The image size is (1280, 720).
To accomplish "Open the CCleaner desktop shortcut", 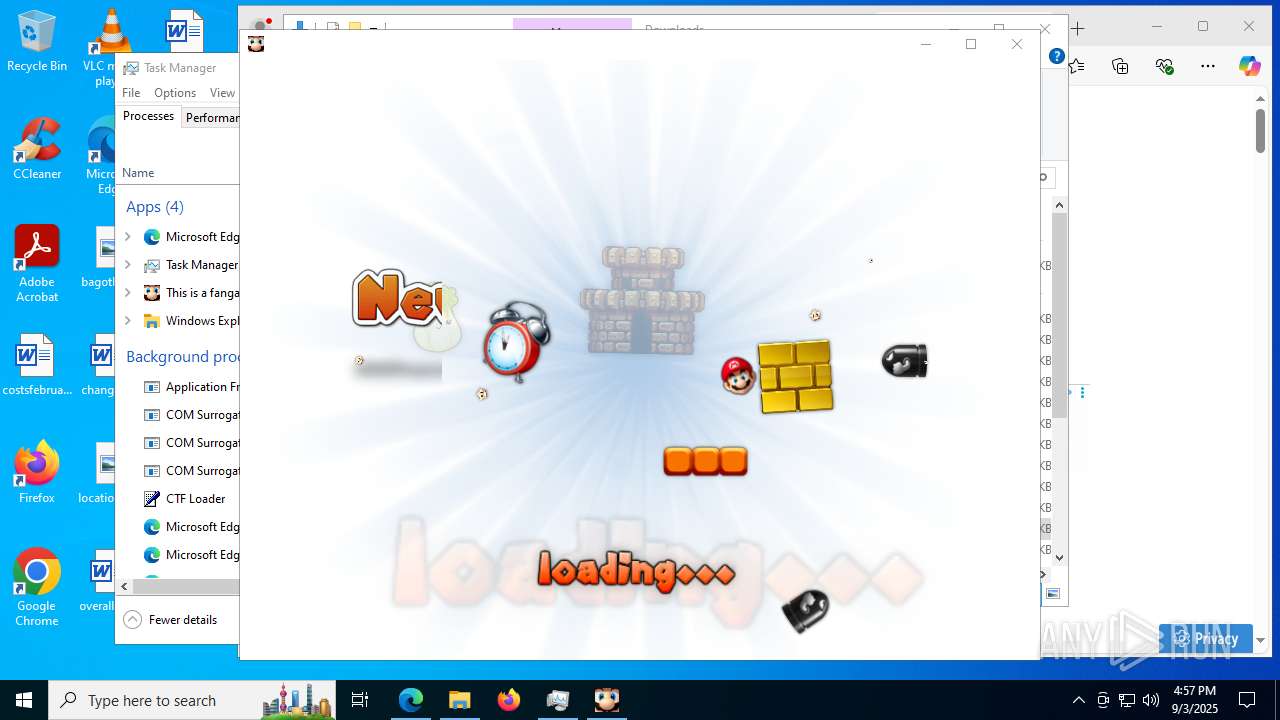I will (37, 149).
